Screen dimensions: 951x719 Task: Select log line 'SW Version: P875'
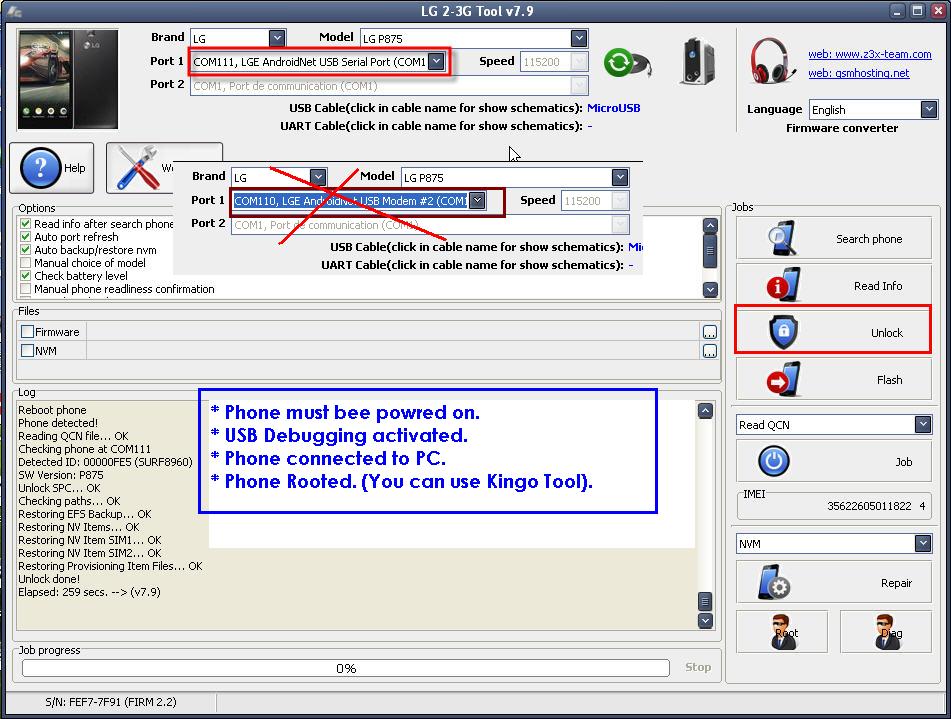(61, 475)
